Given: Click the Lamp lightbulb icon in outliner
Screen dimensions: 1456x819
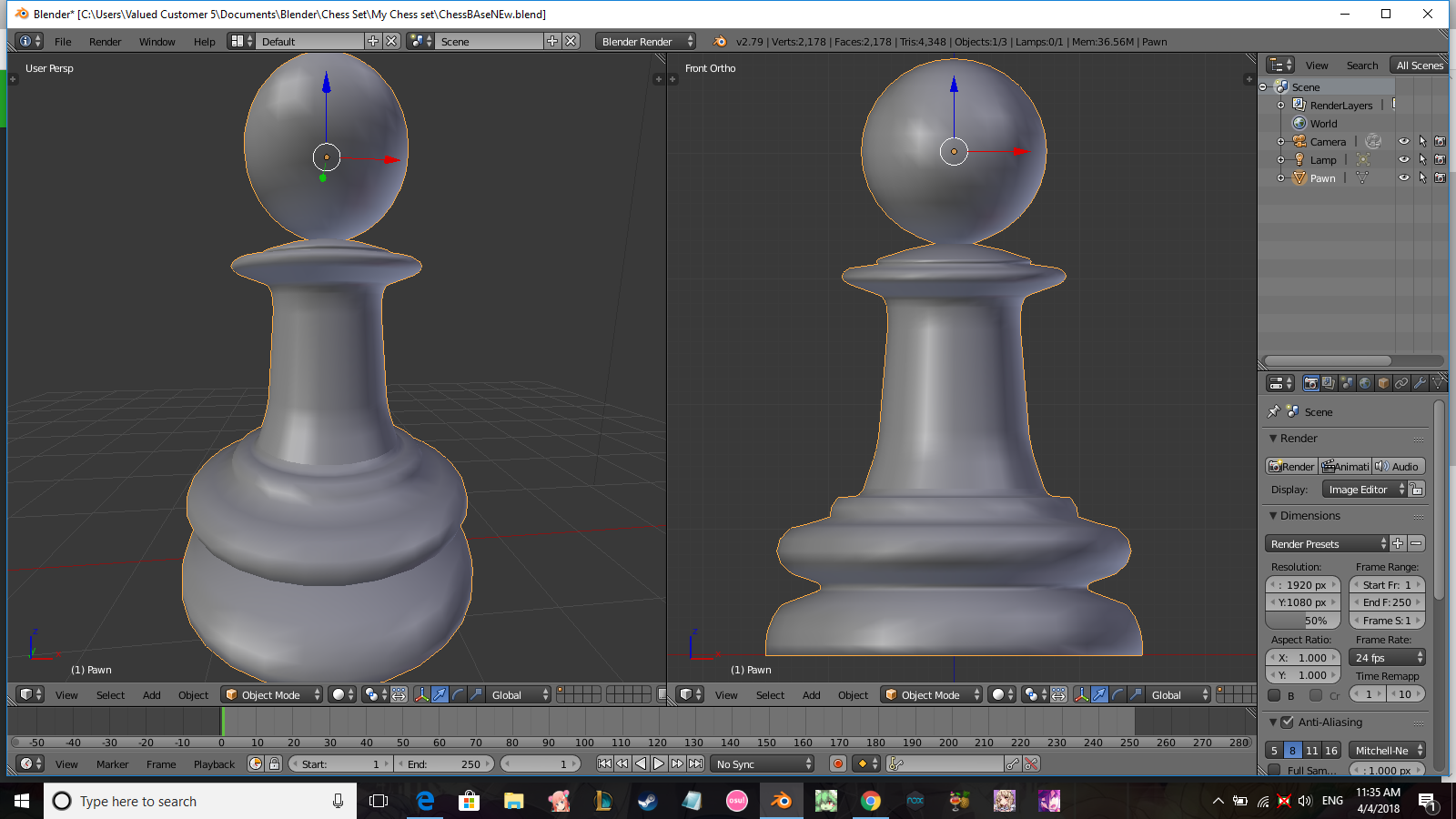Looking at the screenshot, I should (x=1299, y=159).
